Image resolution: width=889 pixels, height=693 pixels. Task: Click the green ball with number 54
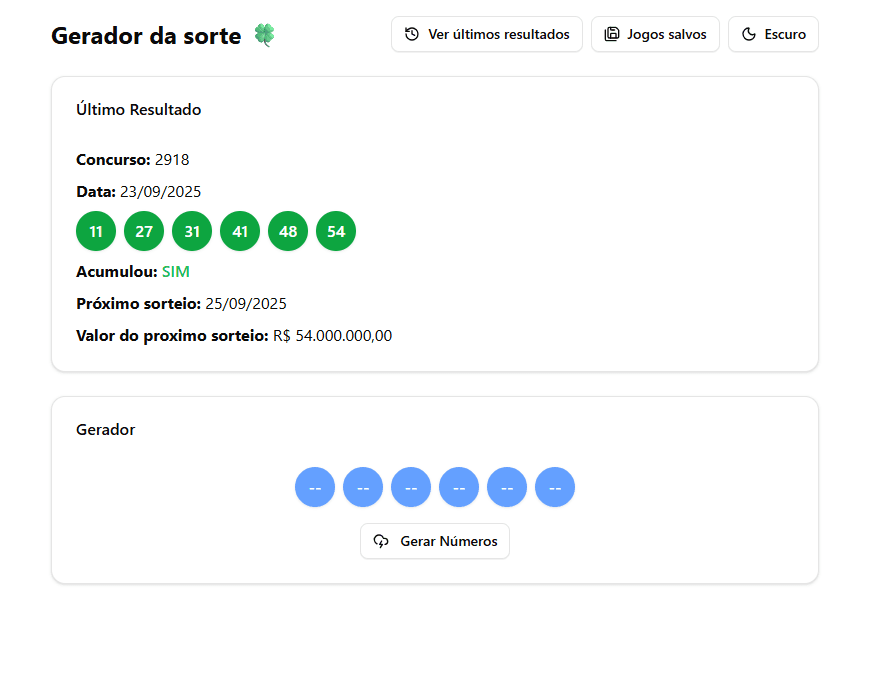[336, 232]
